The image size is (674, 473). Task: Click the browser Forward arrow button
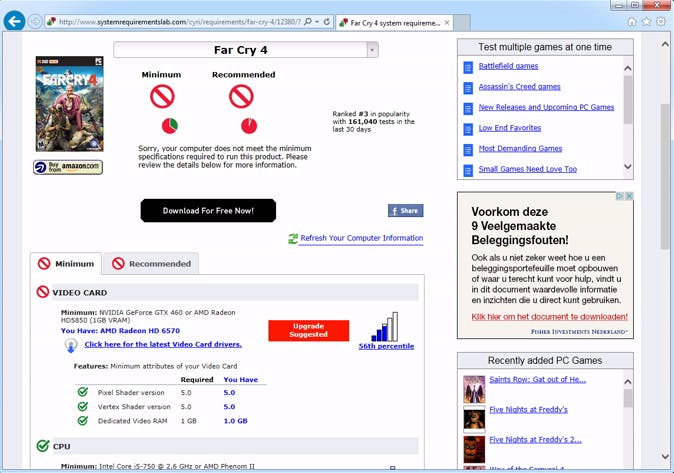35,21
